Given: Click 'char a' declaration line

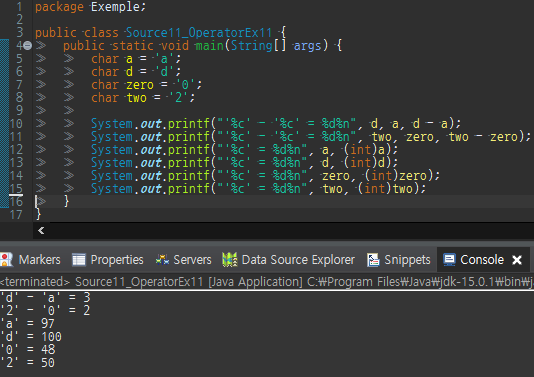Looking at the screenshot, I should [x=136, y=59].
